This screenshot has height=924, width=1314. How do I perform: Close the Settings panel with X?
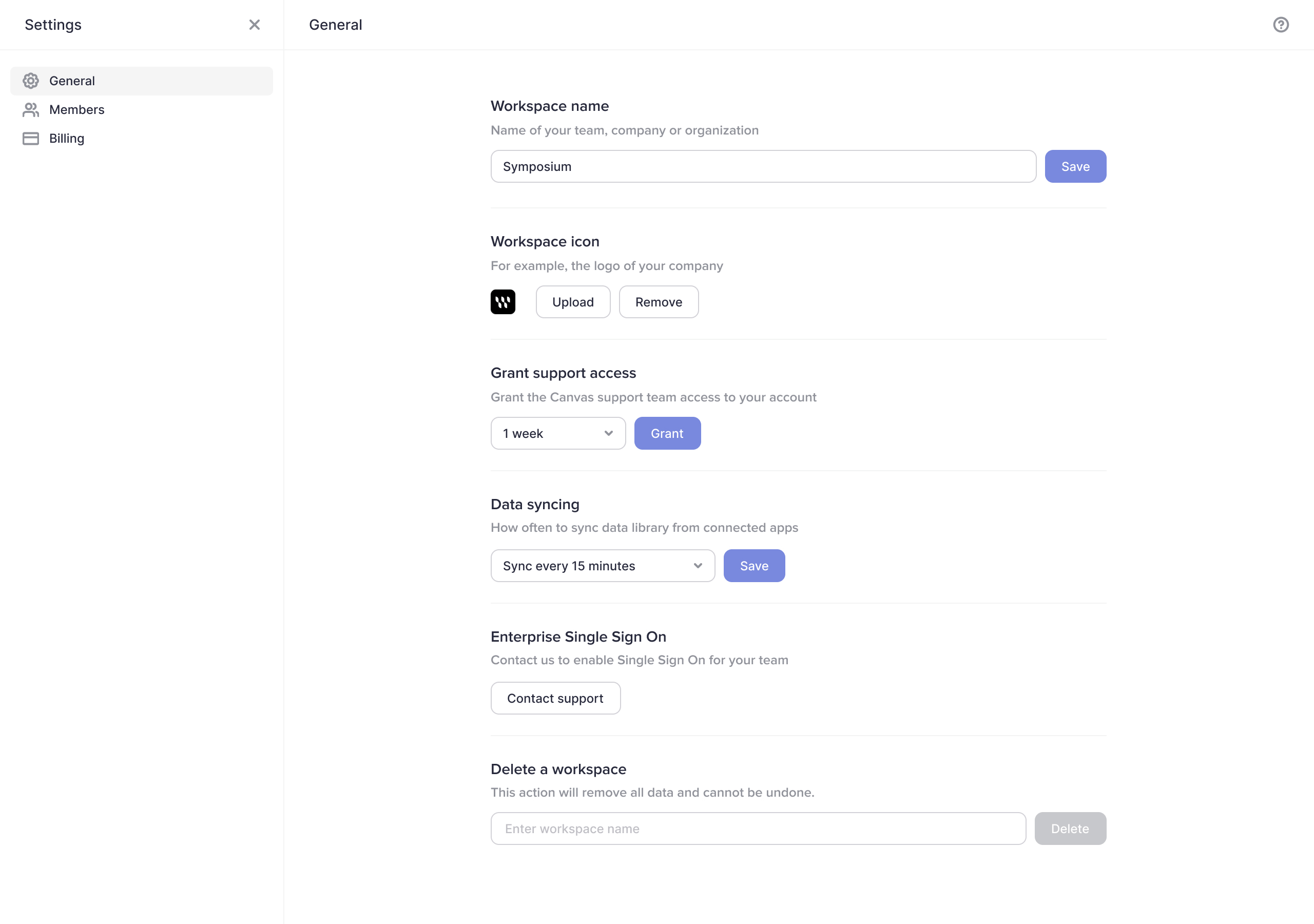tap(255, 25)
